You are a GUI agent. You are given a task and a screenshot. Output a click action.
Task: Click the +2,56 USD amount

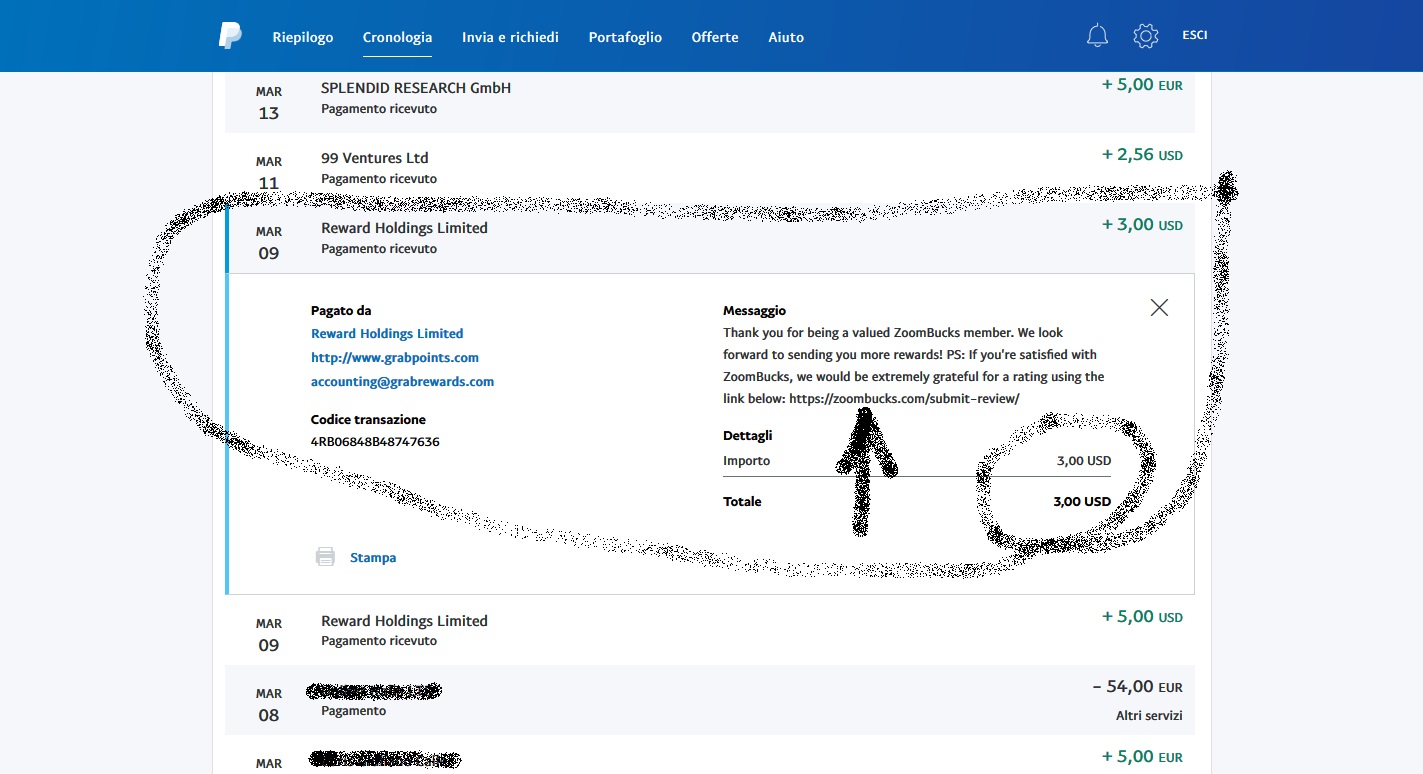pos(1142,155)
